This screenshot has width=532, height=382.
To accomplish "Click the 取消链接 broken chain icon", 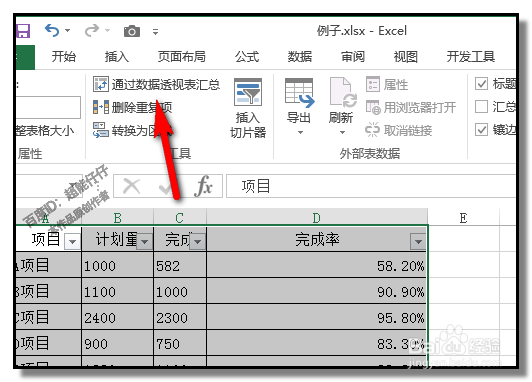I will [372, 130].
